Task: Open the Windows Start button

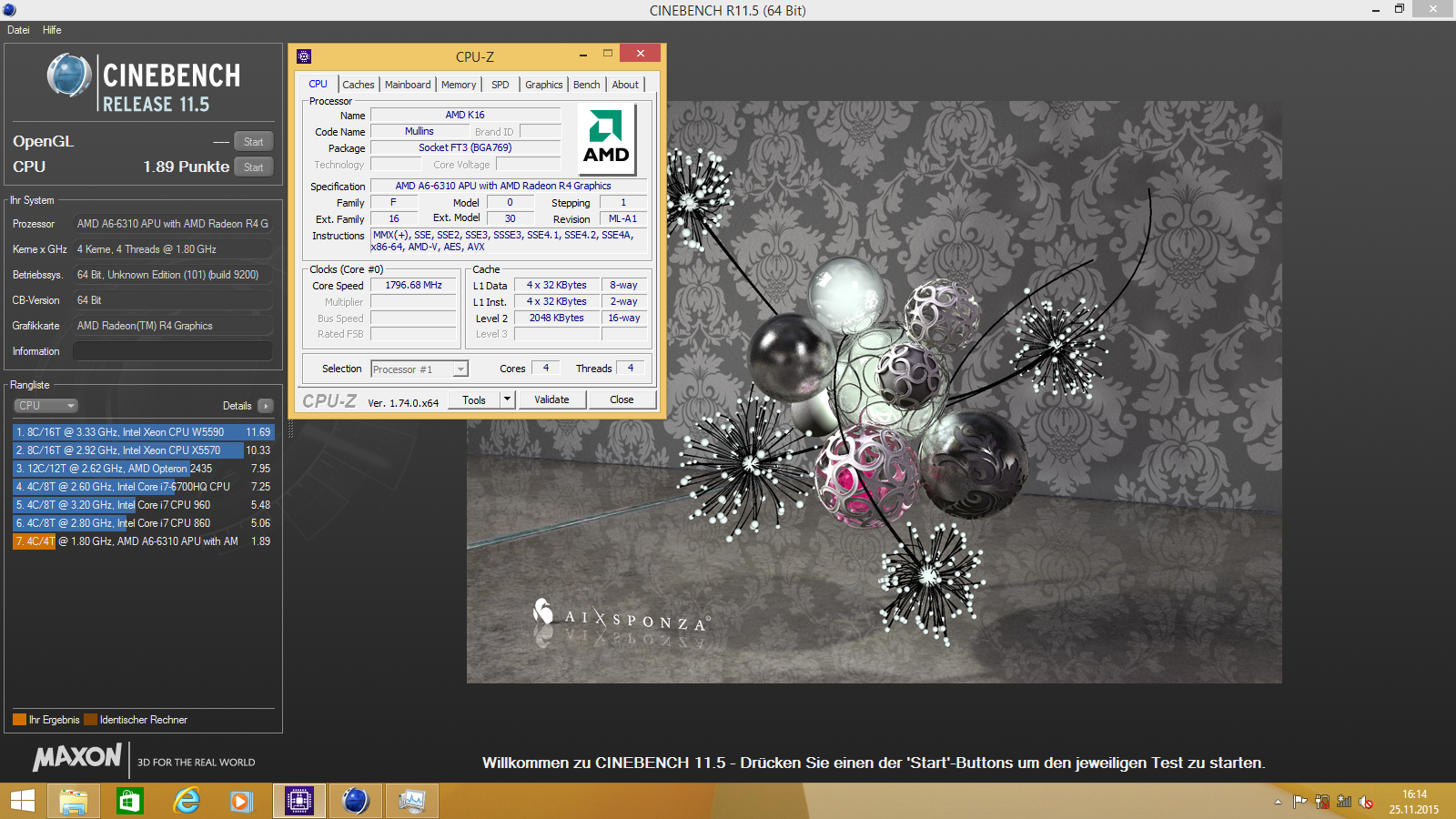Action: [x=23, y=801]
